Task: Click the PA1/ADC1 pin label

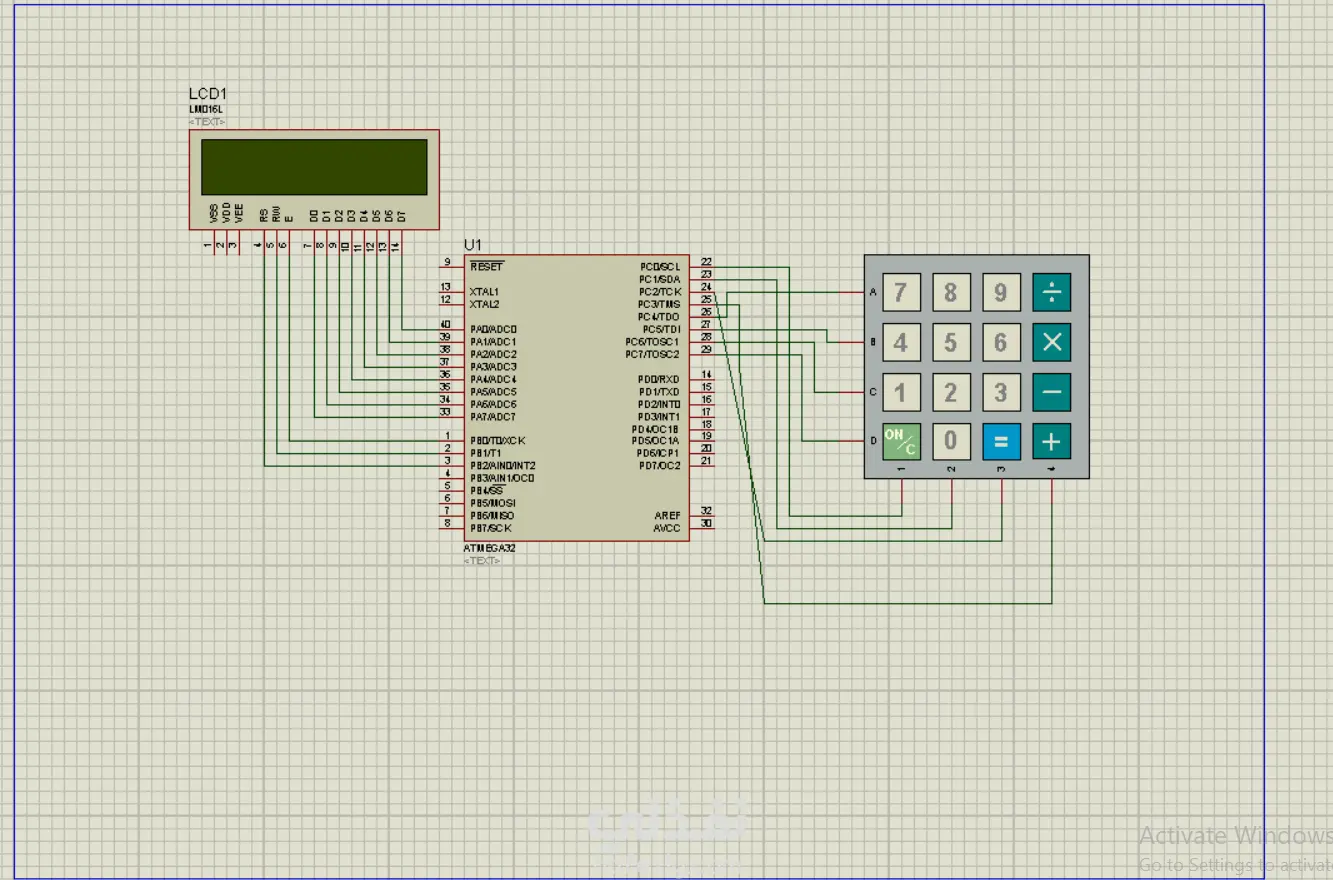Action: coord(493,342)
